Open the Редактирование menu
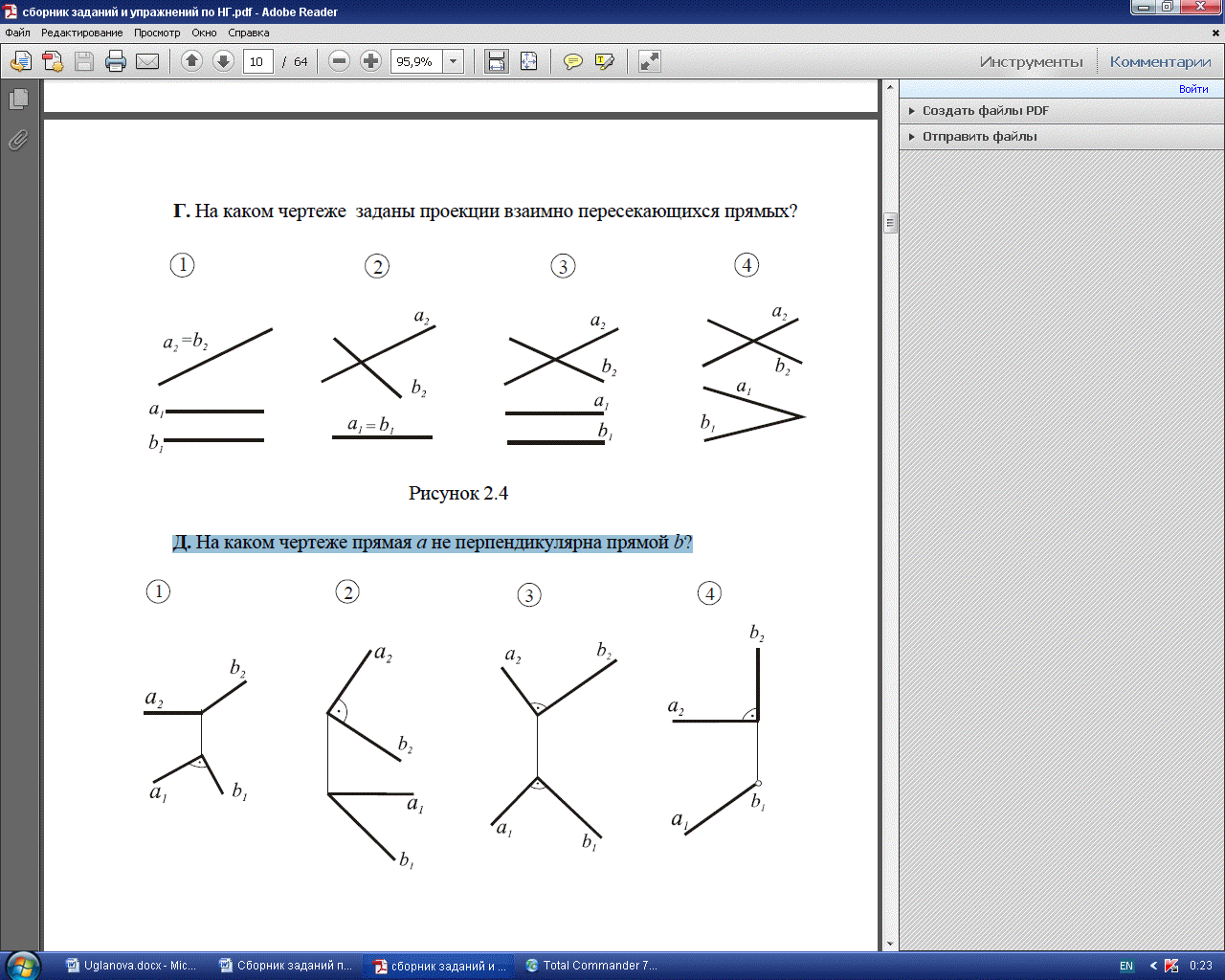1225x980 pixels. click(82, 33)
